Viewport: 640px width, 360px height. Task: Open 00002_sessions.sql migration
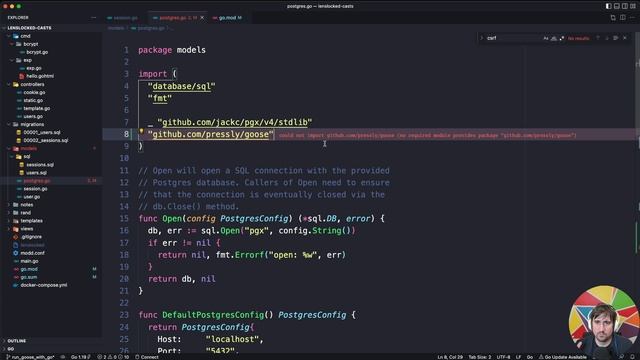click(46, 140)
